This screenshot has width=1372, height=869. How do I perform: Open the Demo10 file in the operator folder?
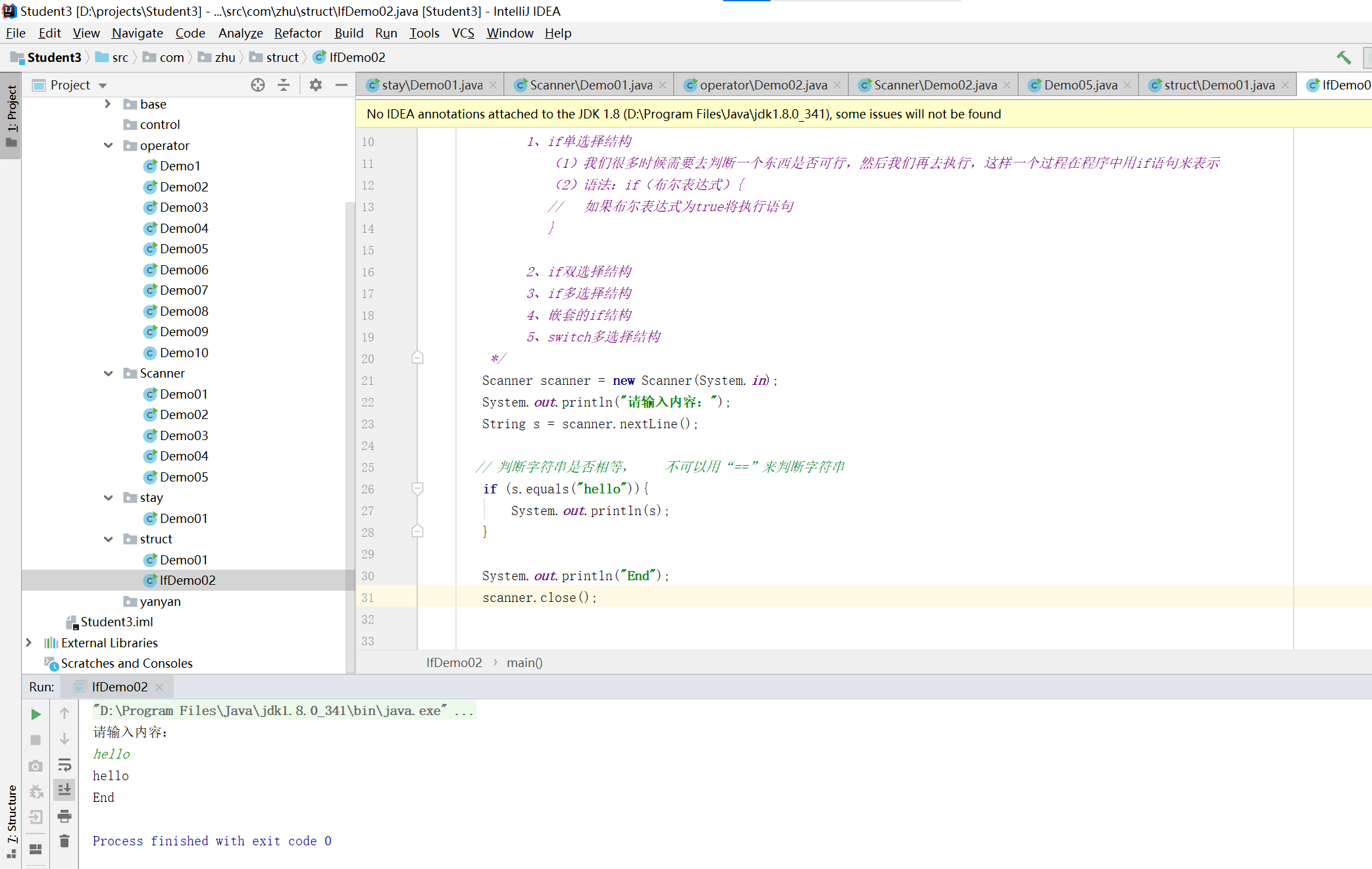184,353
